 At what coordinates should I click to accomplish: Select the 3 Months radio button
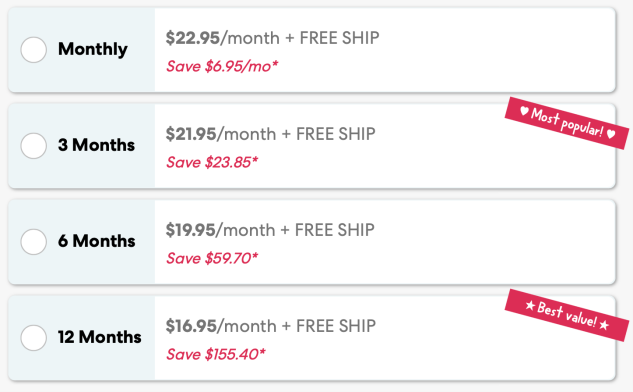click(34, 146)
